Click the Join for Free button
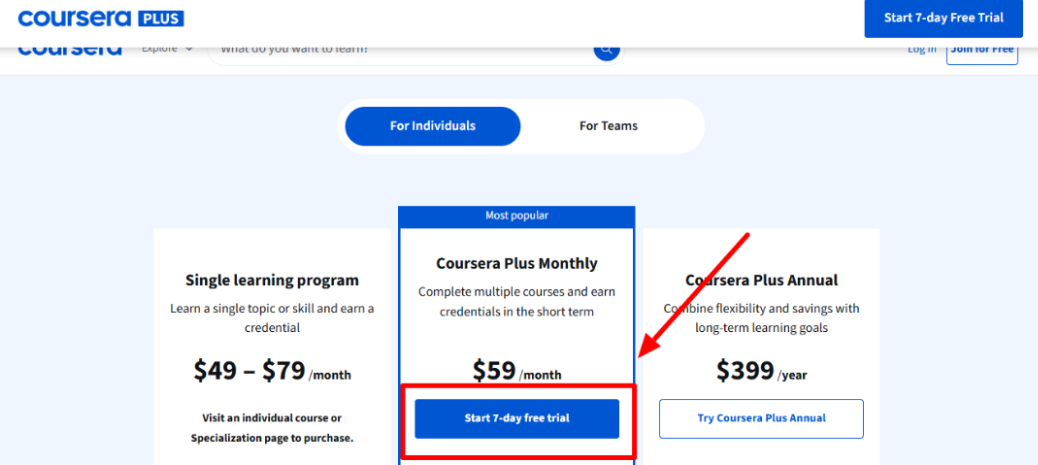The image size is (1038, 465). pyautogui.click(x=981, y=50)
